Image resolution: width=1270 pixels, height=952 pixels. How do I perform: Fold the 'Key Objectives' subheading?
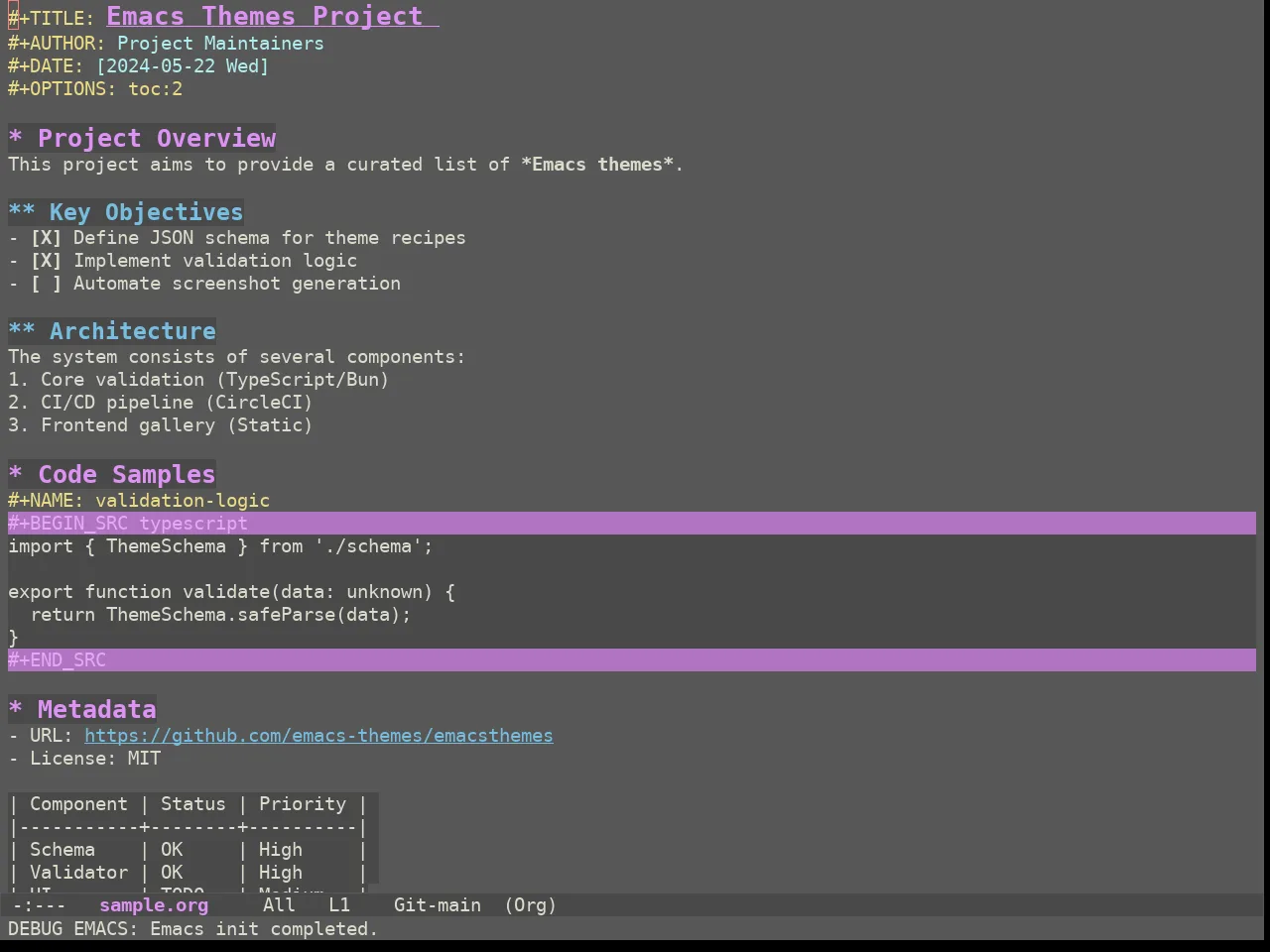[x=22, y=212]
